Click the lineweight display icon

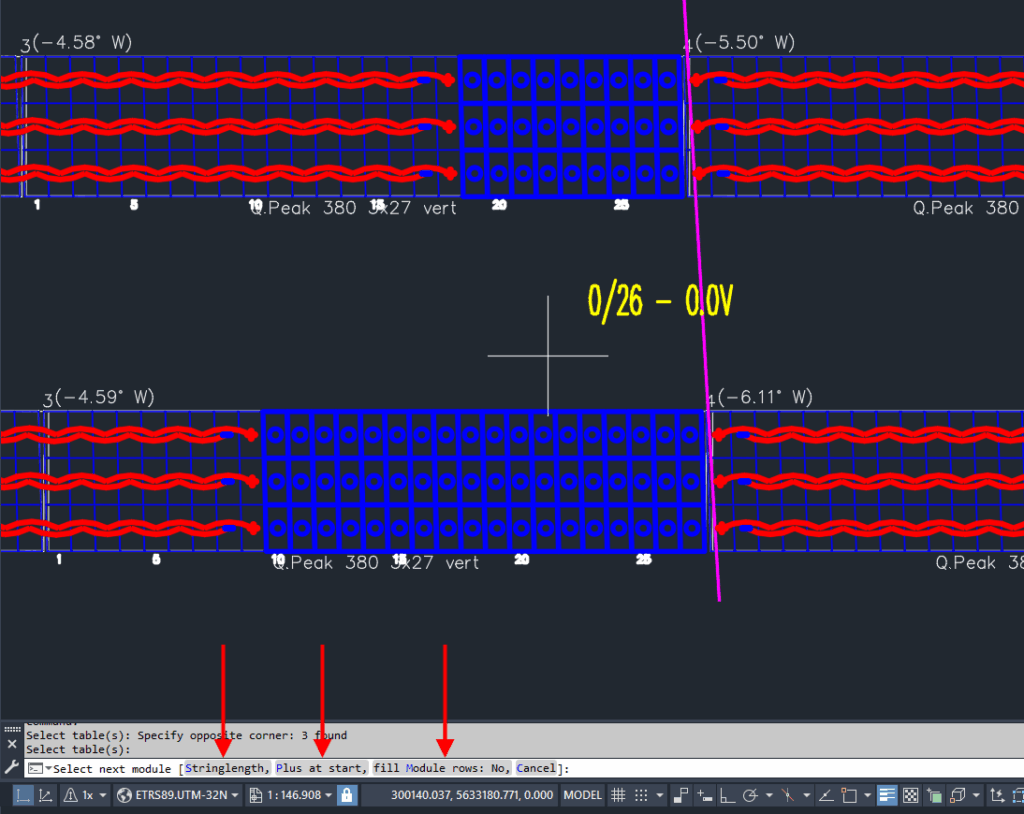point(886,796)
